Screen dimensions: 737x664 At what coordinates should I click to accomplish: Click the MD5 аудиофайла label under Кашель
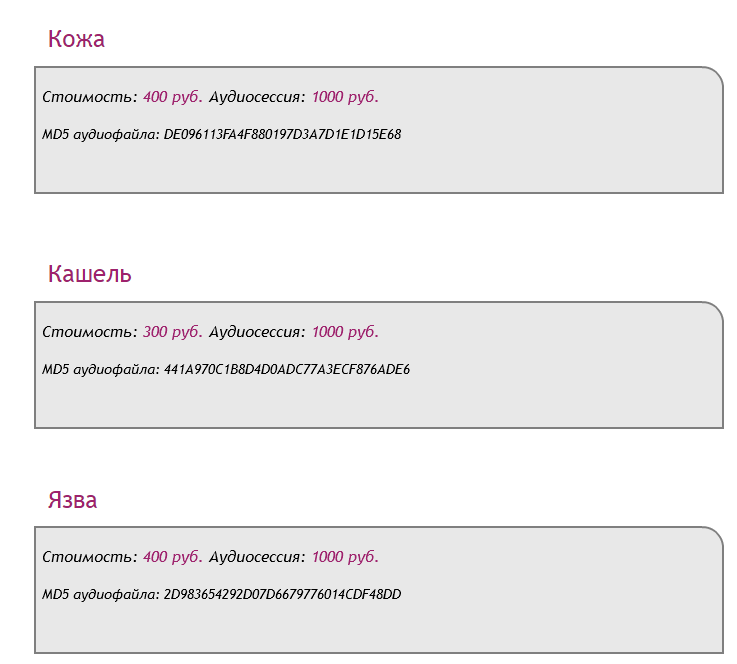click(x=101, y=369)
